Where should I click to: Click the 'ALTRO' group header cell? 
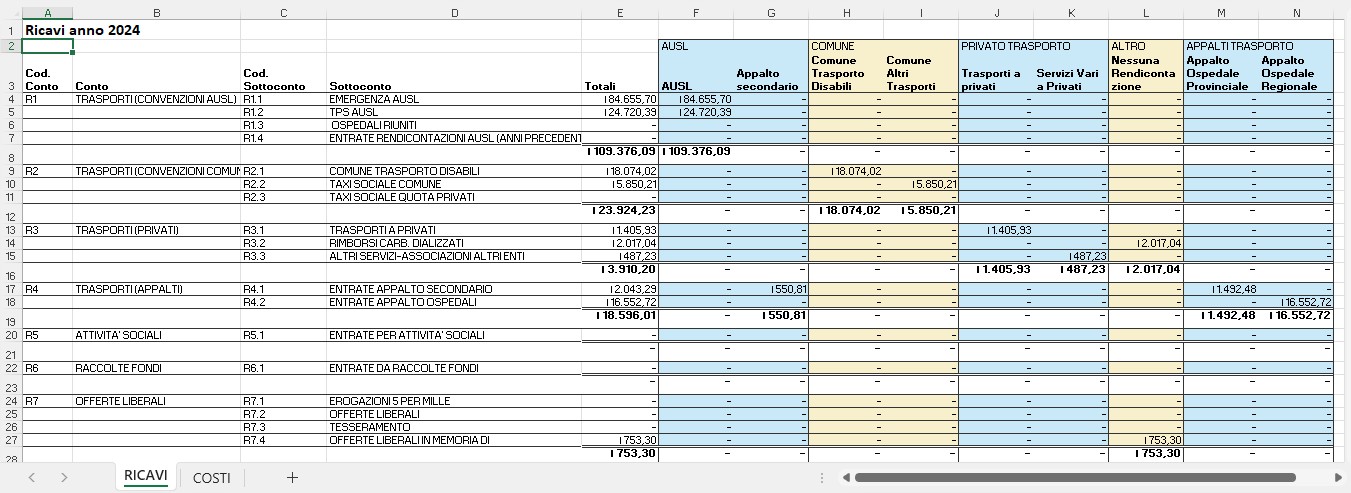pos(1146,46)
